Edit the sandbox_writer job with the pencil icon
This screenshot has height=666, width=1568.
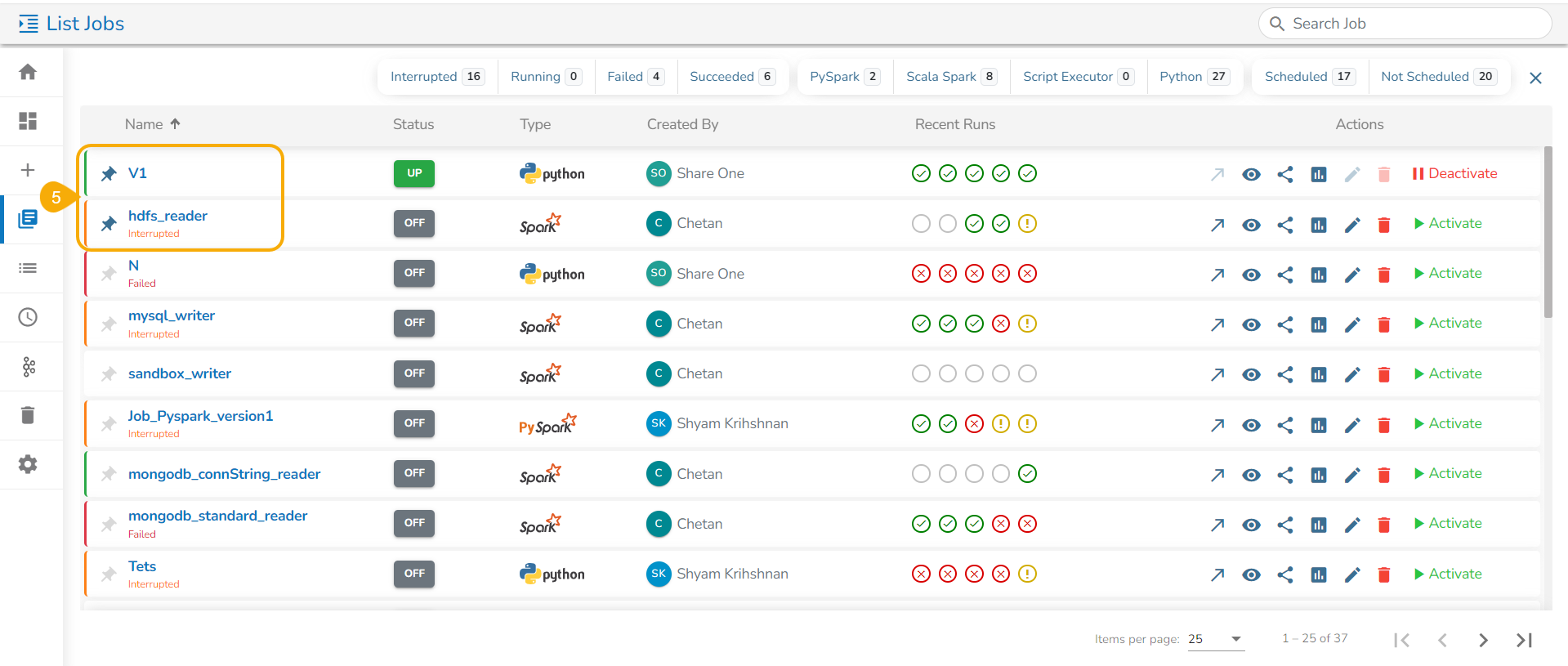coord(1352,374)
